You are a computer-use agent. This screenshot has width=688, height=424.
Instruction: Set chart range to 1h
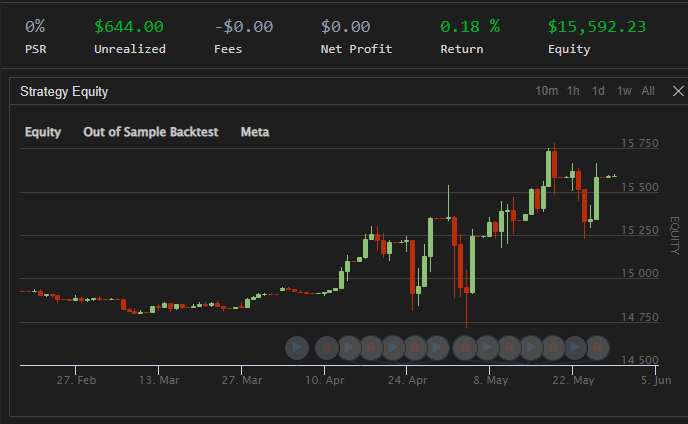573,91
